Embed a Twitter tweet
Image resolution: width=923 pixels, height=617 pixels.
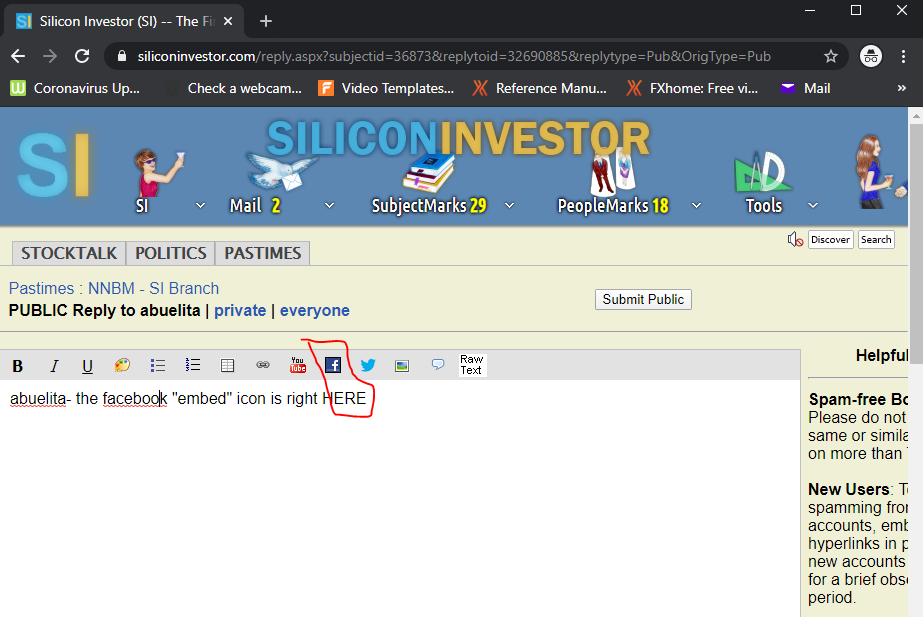coord(368,366)
